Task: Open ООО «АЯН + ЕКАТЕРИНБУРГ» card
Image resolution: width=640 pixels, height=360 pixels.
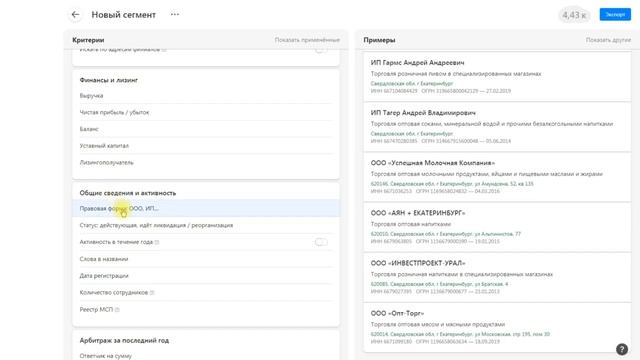Action: [x=497, y=227]
